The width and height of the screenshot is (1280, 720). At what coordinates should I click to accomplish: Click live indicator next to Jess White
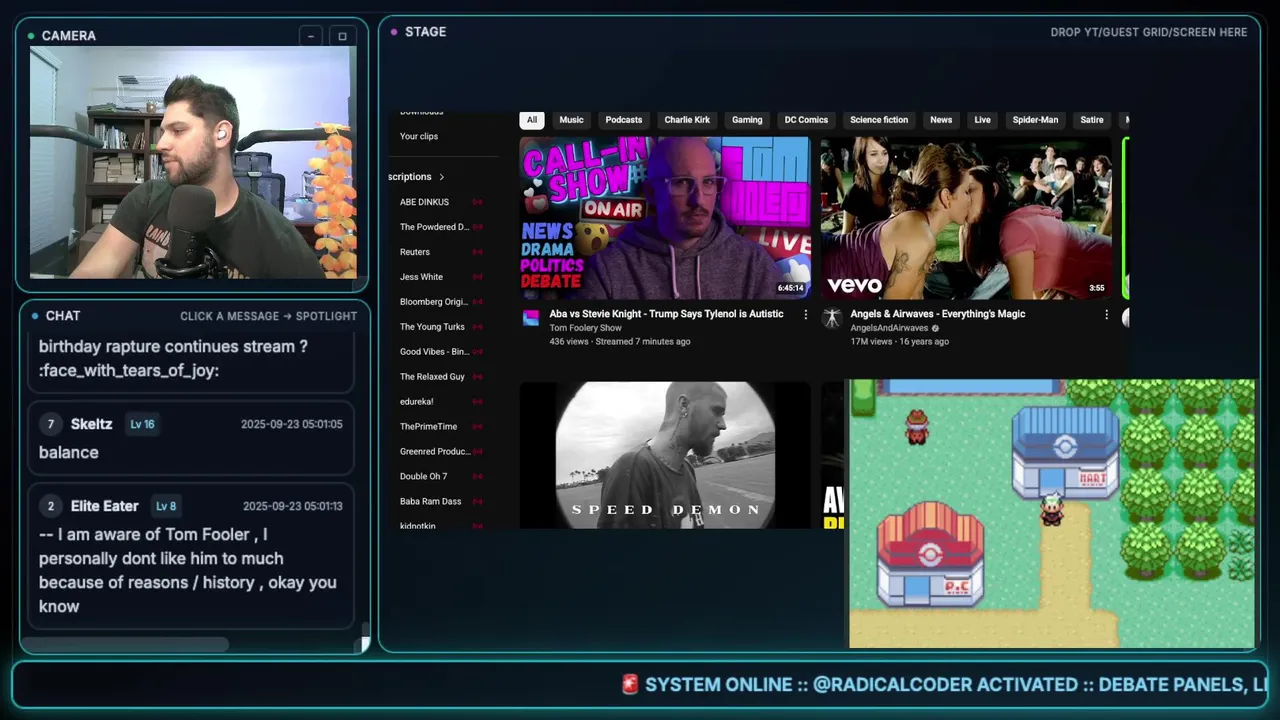pos(477,277)
